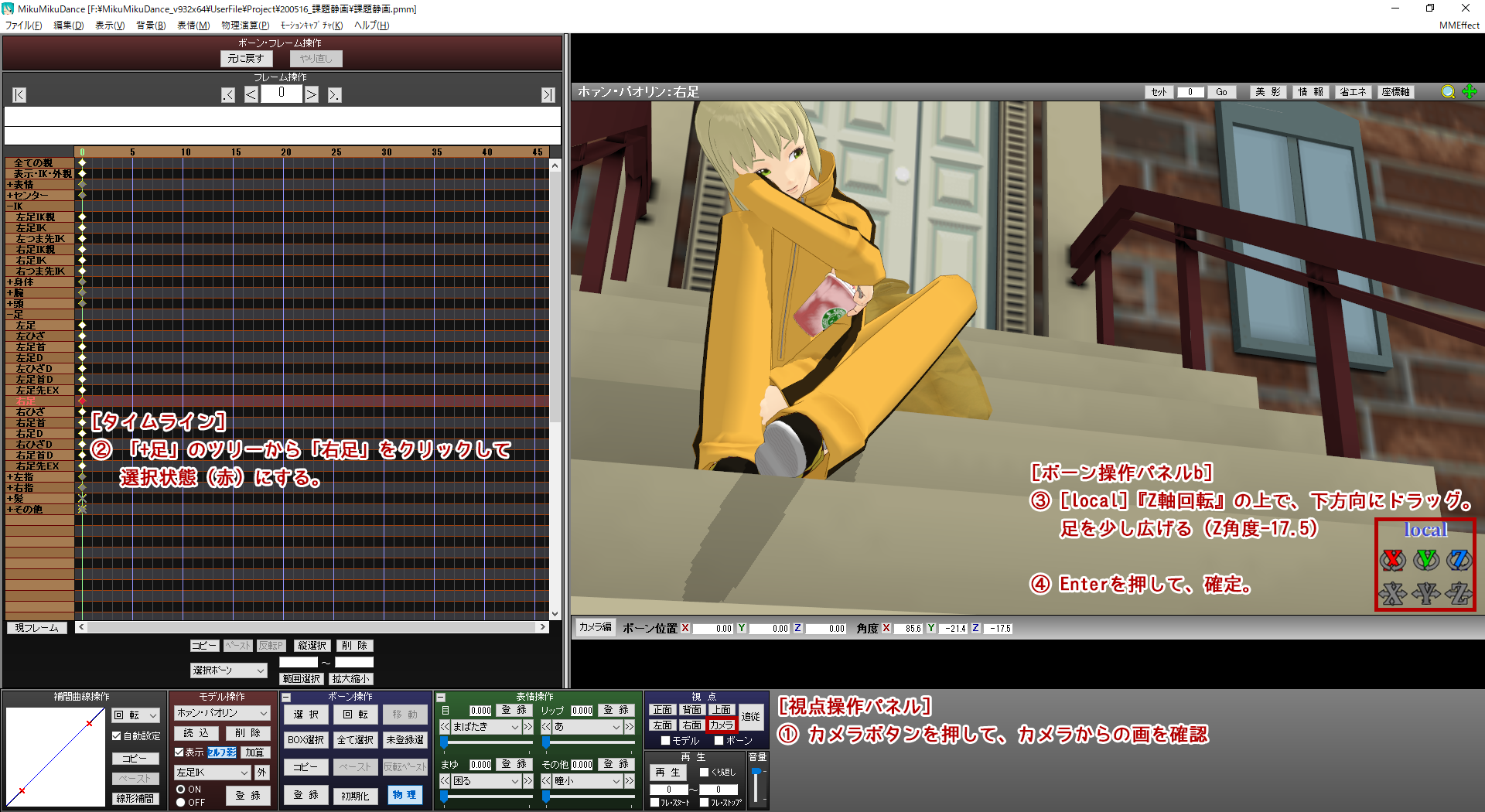Open the 物理演算(P) menu
The height and width of the screenshot is (812, 1485).
coord(245,26)
